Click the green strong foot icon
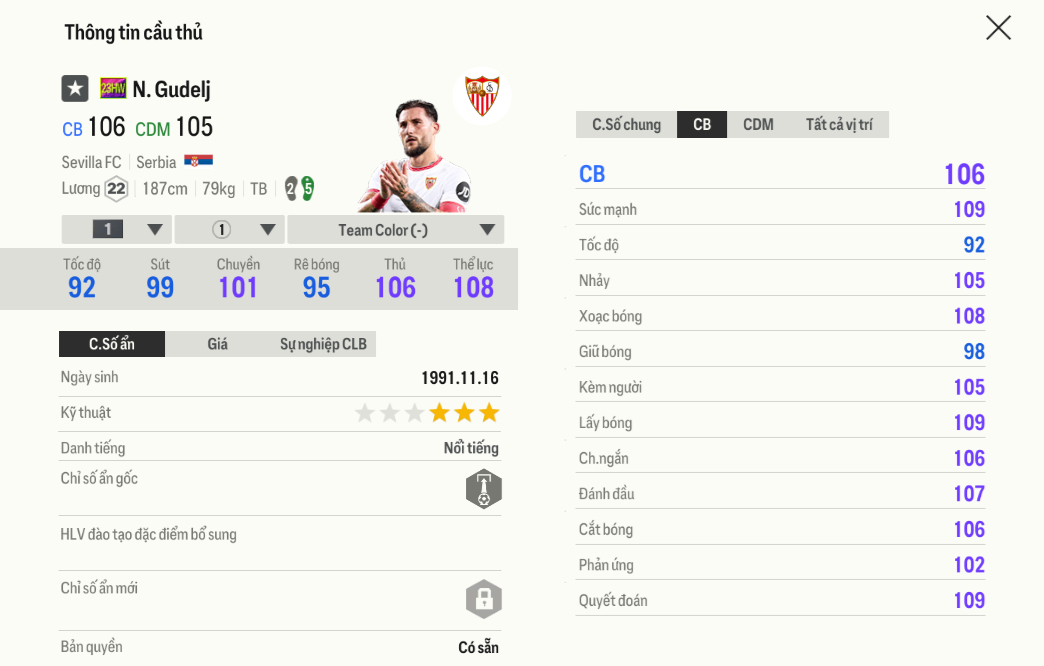The width and height of the screenshot is (1044, 666). [307, 188]
